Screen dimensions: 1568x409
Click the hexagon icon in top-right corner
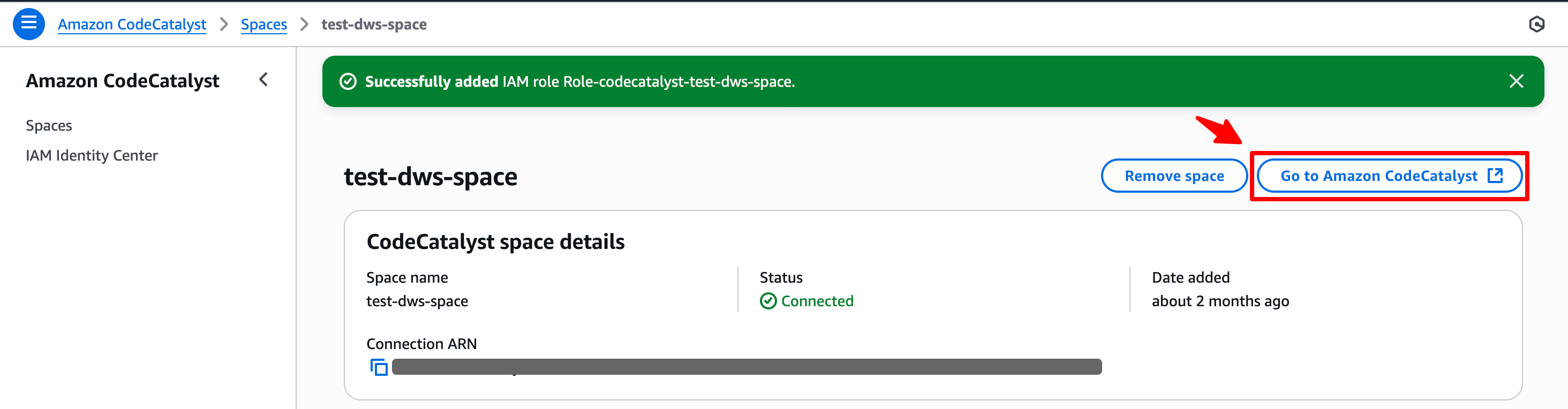(x=1536, y=24)
